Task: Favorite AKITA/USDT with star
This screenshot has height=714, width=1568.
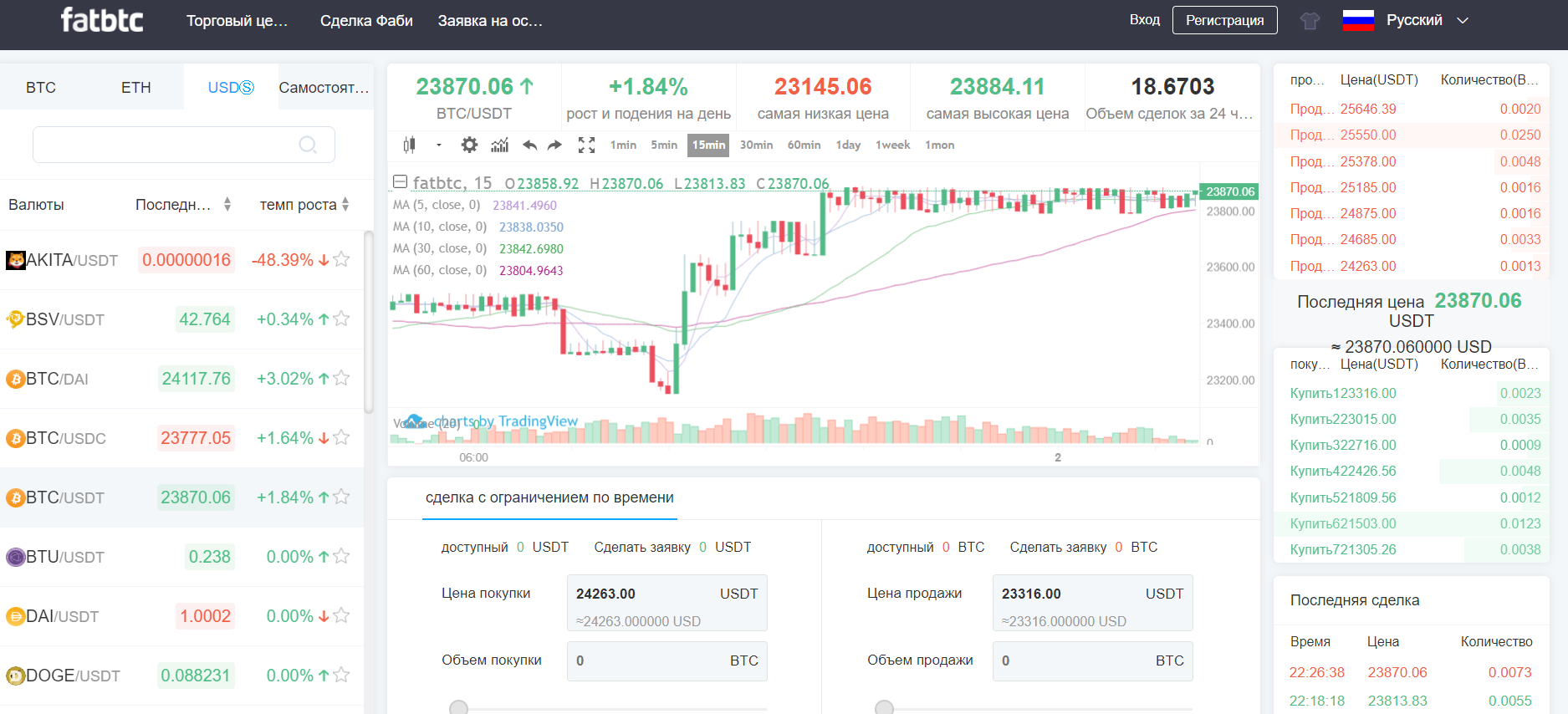Action: [341, 259]
